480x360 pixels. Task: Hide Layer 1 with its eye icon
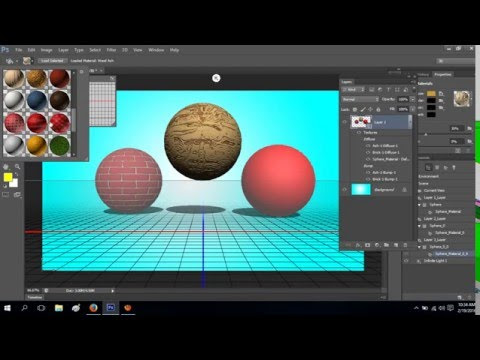coord(345,122)
